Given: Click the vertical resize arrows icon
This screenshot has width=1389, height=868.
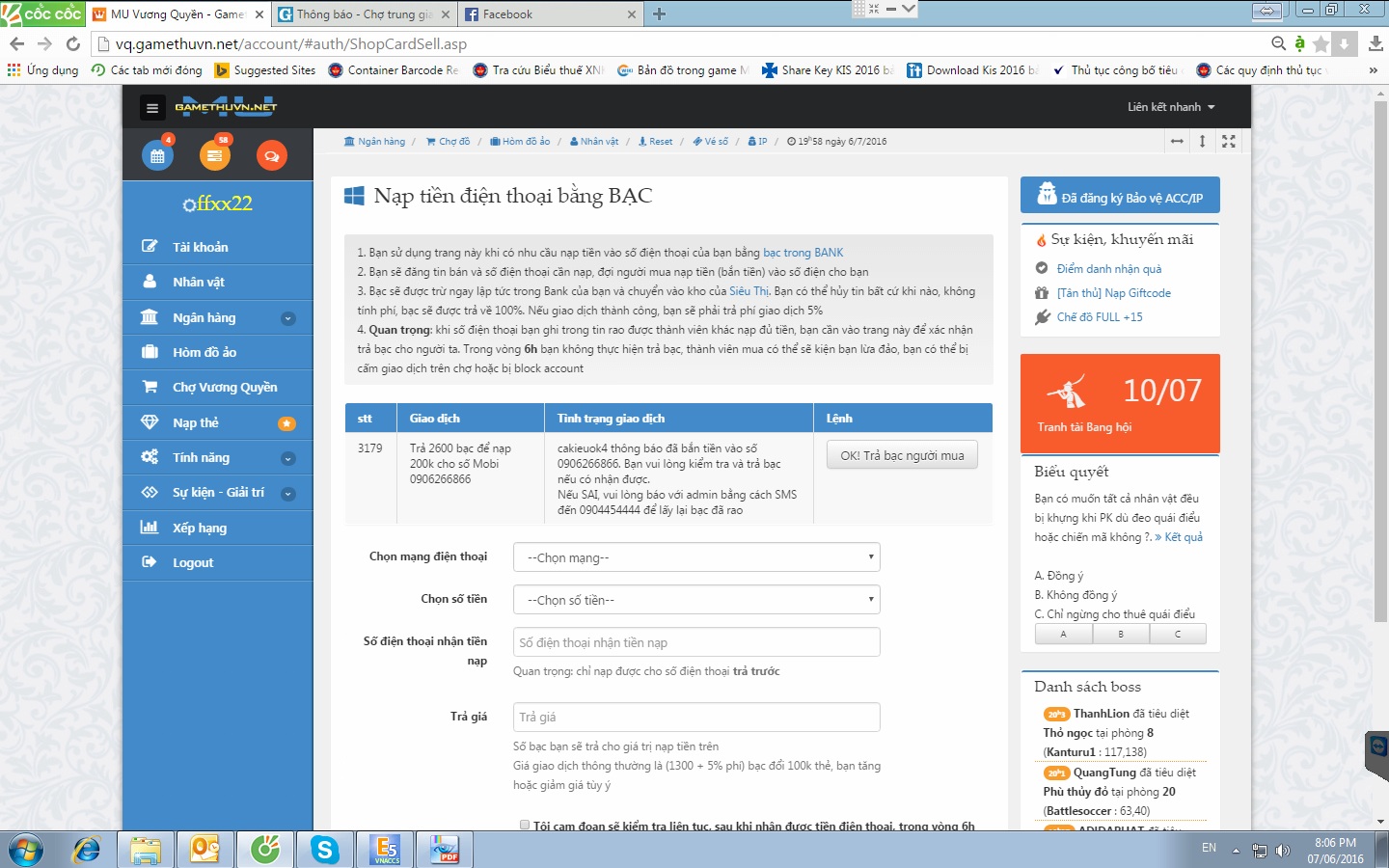Looking at the screenshot, I should [x=1202, y=142].
